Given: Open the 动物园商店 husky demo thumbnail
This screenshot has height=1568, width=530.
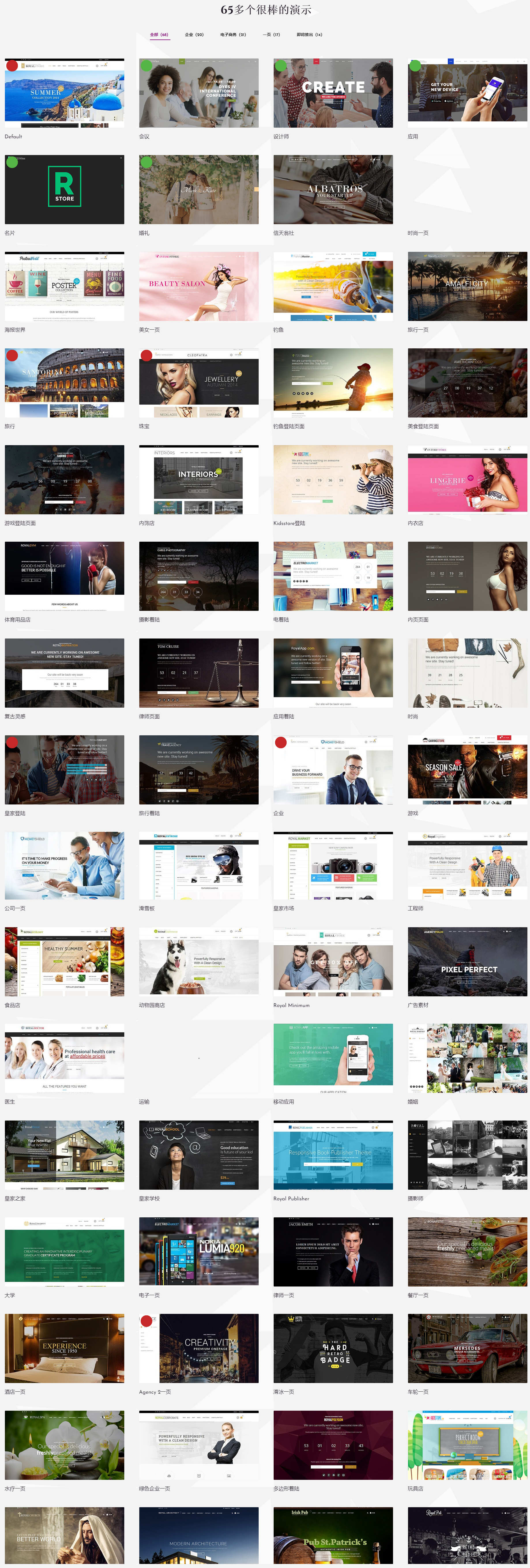Looking at the screenshot, I should click(x=199, y=962).
